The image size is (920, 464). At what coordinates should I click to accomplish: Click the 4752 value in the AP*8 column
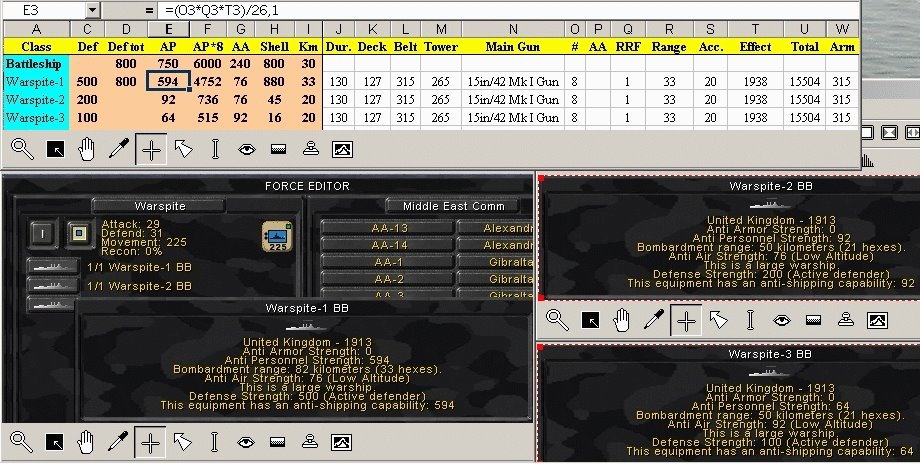[x=208, y=82]
